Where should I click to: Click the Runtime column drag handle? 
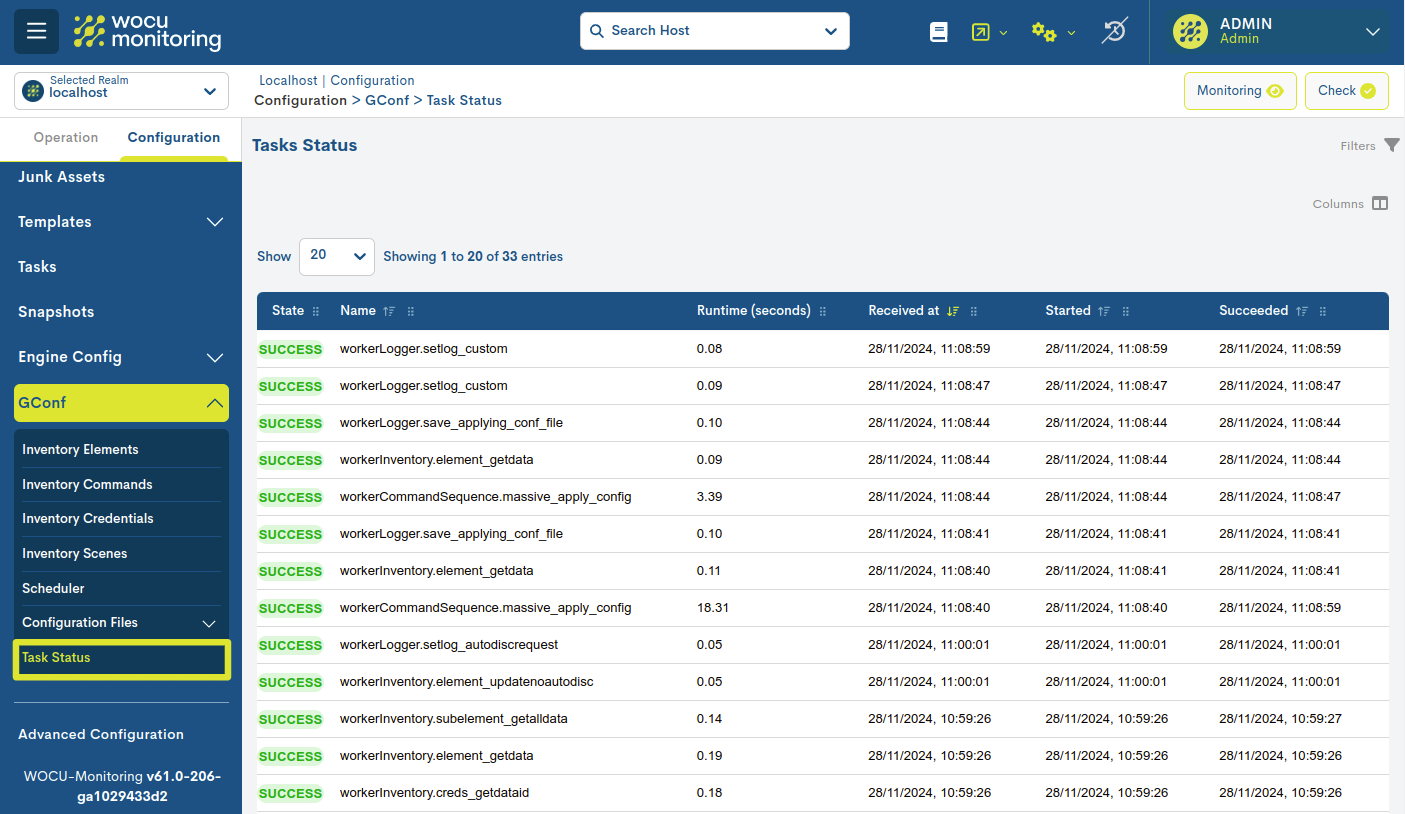coord(823,311)
